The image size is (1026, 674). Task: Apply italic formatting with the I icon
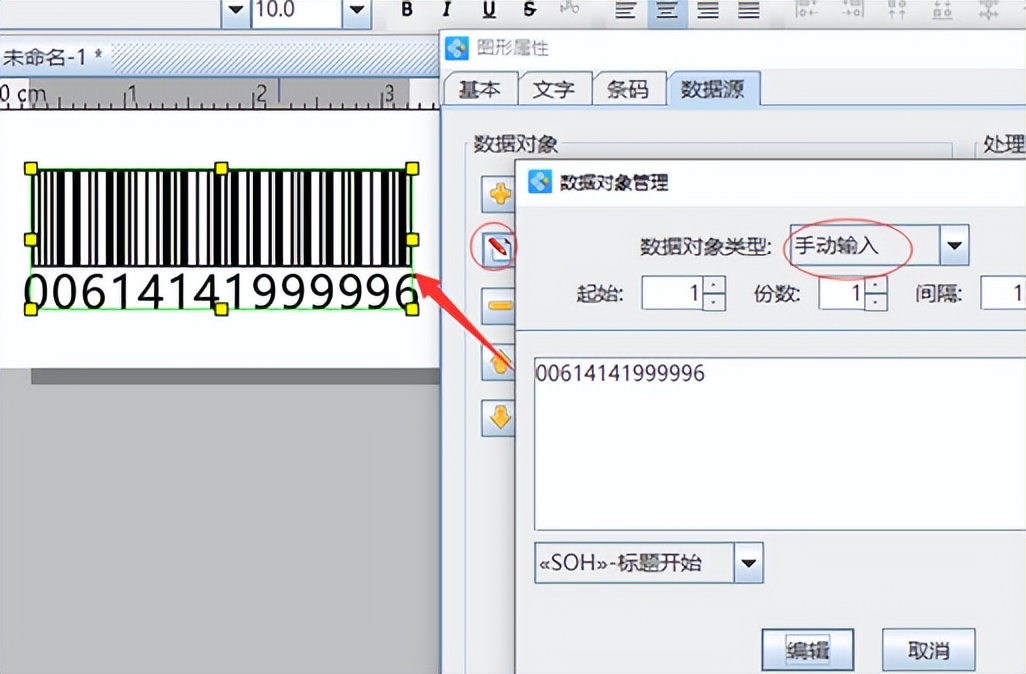446,10
